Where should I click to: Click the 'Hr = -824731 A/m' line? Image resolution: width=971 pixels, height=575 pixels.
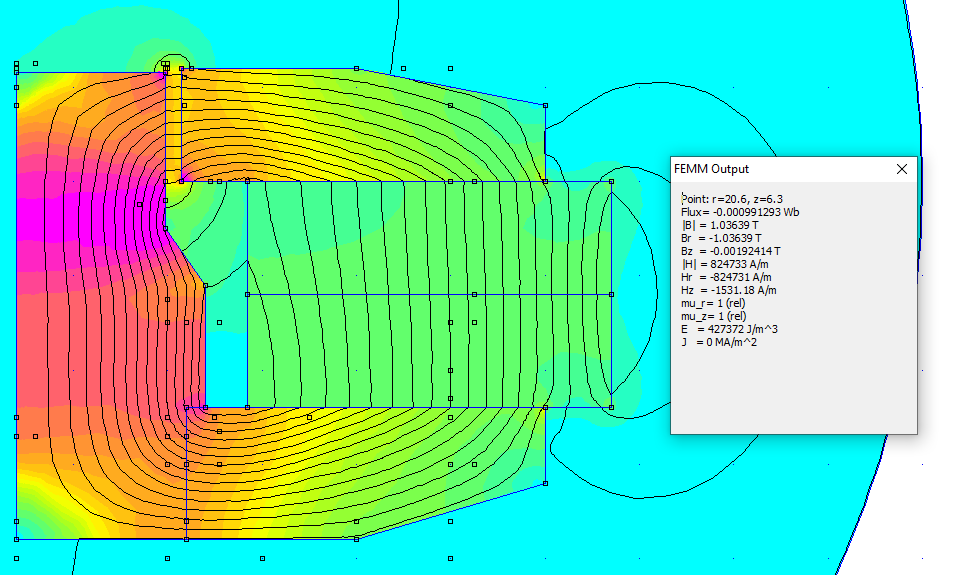[726, 277]
